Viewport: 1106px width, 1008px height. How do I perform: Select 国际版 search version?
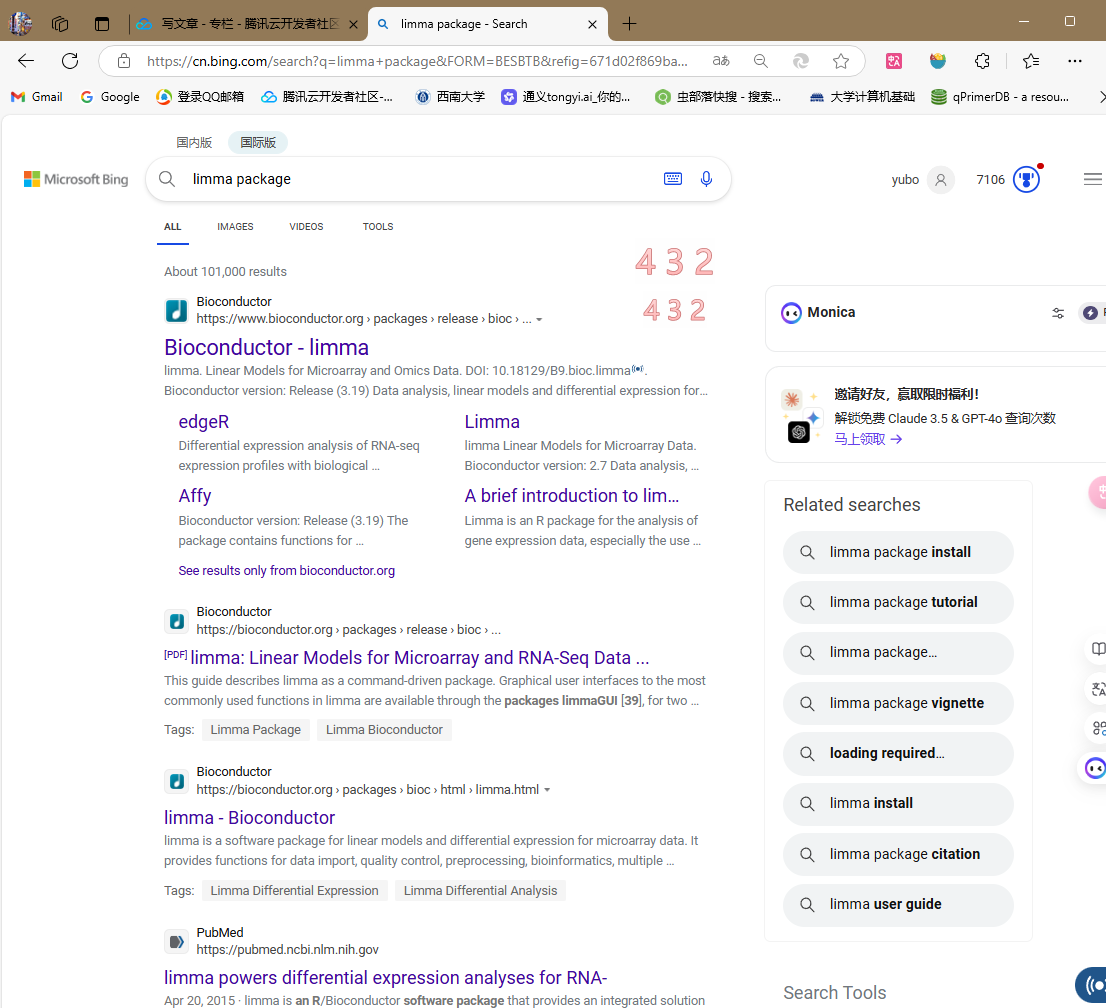point(258,142)
